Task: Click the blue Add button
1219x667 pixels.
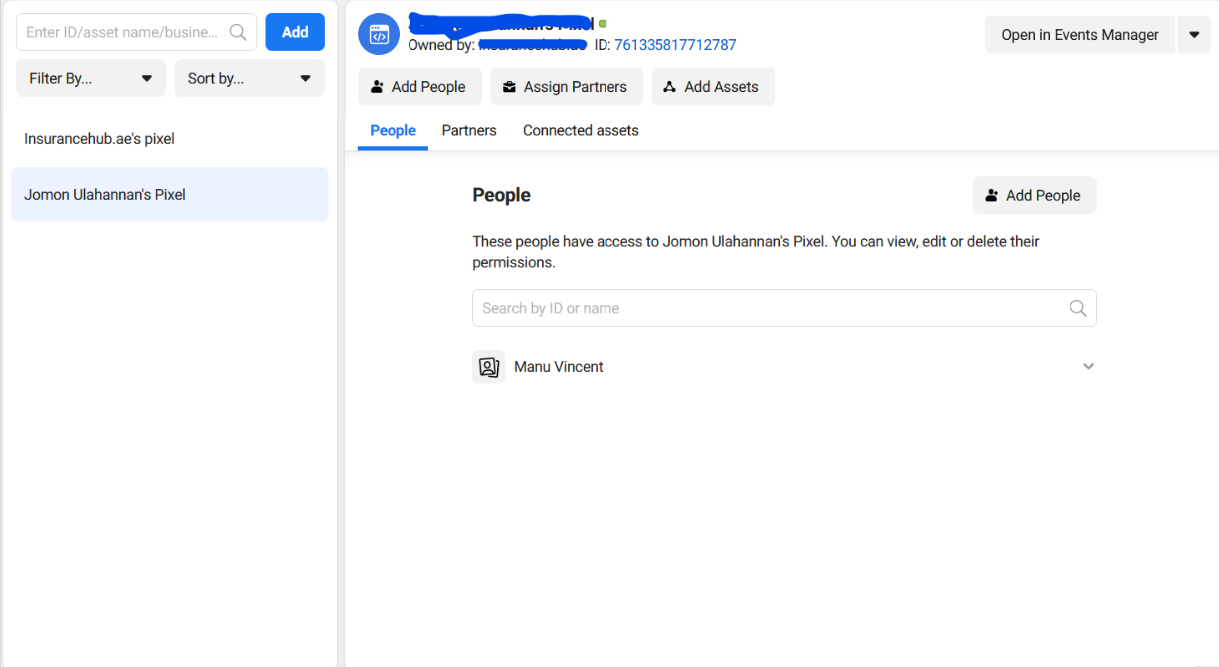Action: coord(295,32)
